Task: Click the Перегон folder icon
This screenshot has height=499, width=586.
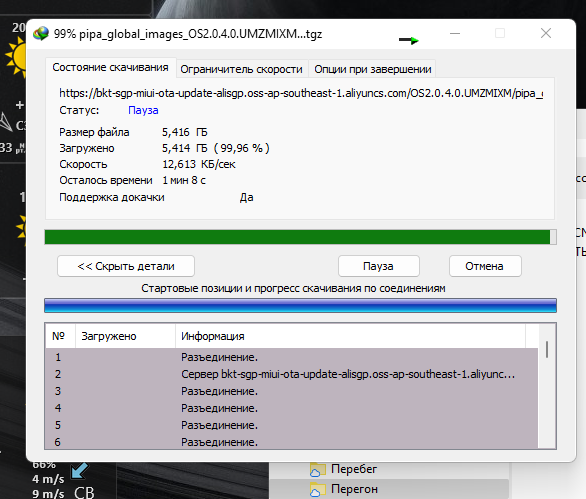Action: (317, 490)
